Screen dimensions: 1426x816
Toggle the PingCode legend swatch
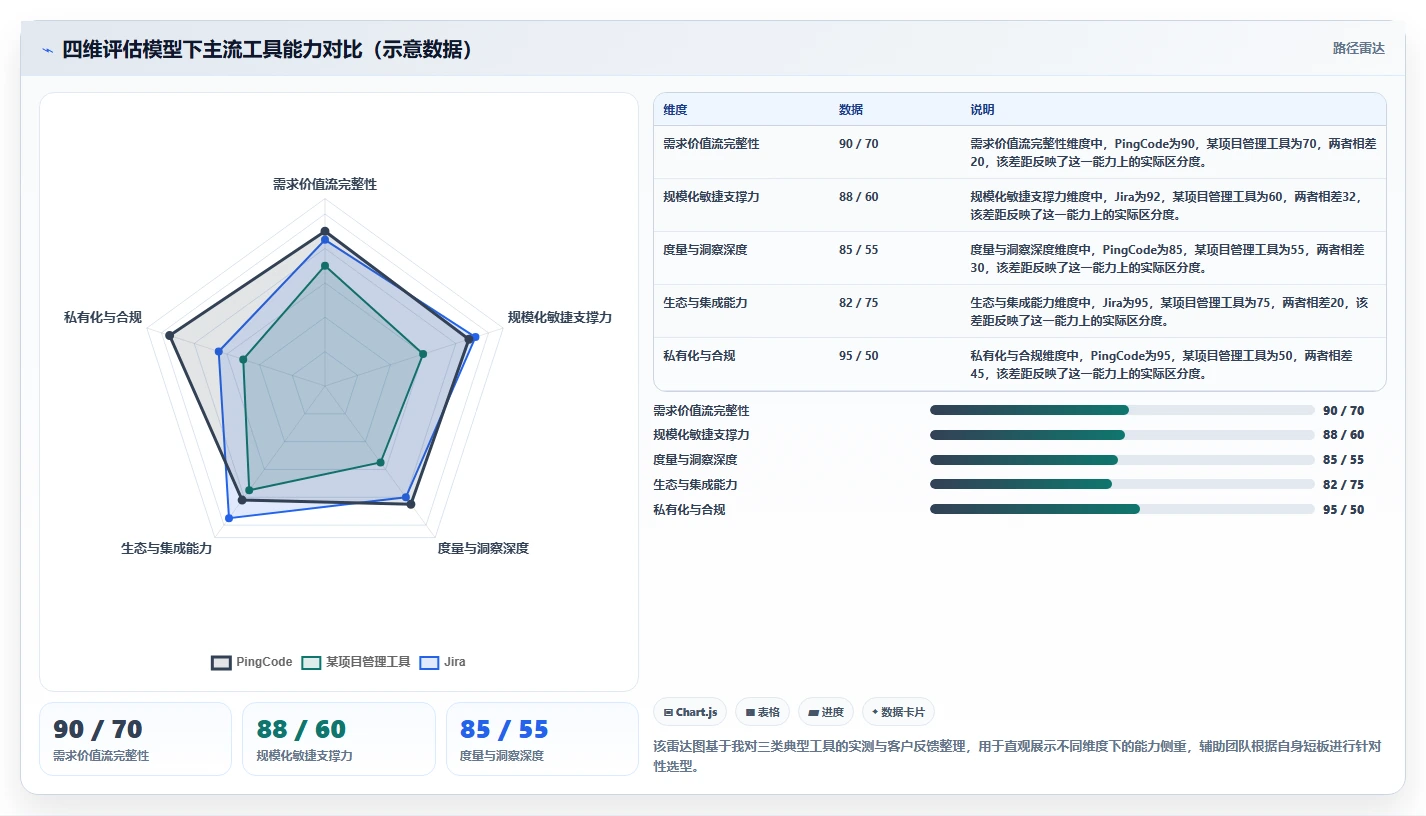[221, 662]
